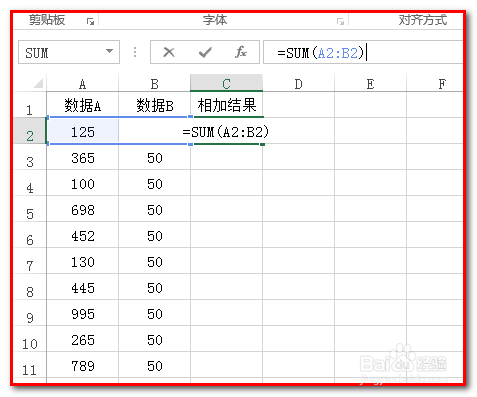Select column C header
The height and width of the screenshot is (397, 477).
tap(226, 84)
